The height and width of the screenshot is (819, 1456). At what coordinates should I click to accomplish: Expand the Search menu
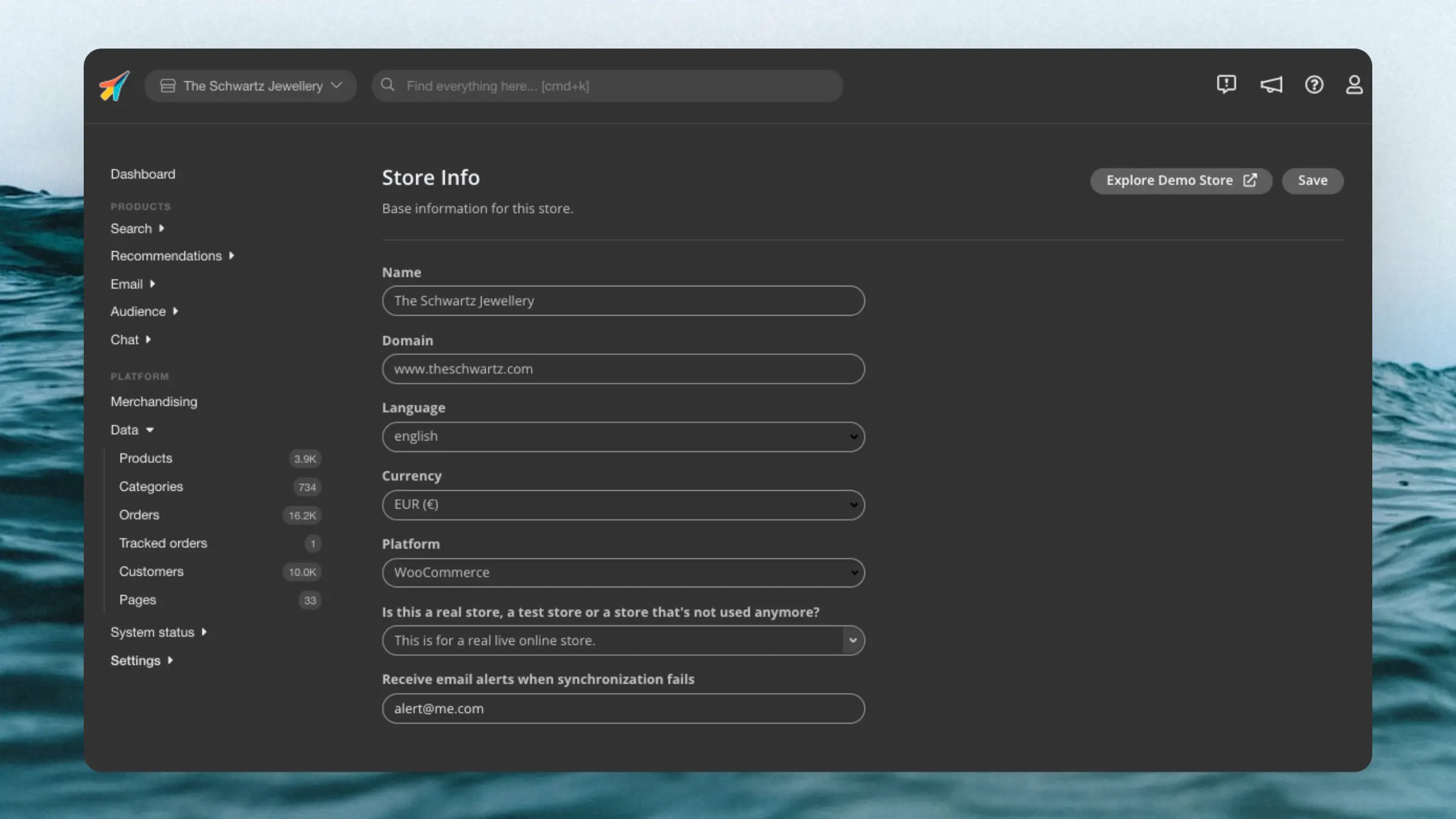tap(137, 229)
